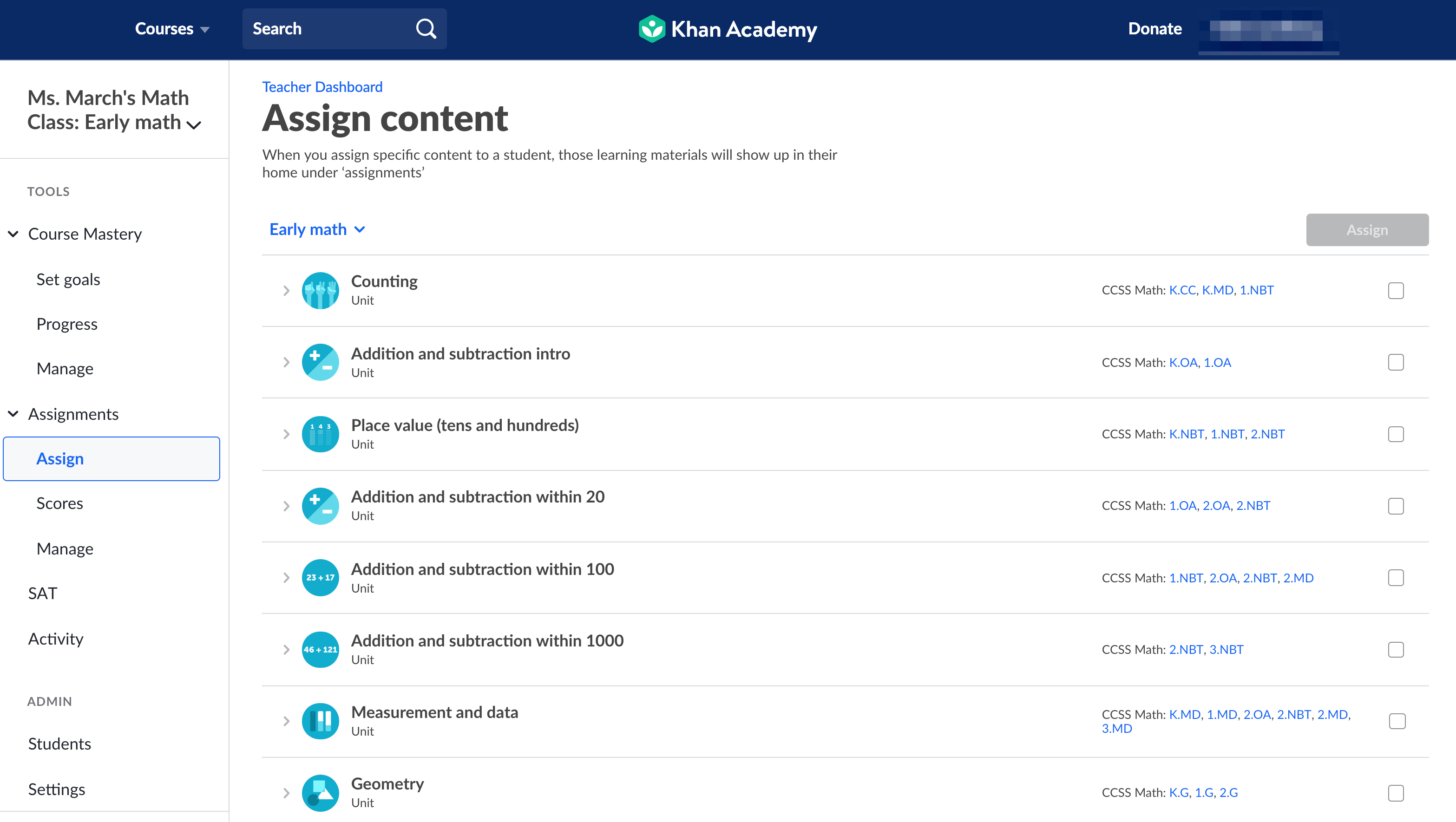This screenshot has width=1456, height=822.
Task: Open Manage under Assignments
Action: (x=65, y=548)
